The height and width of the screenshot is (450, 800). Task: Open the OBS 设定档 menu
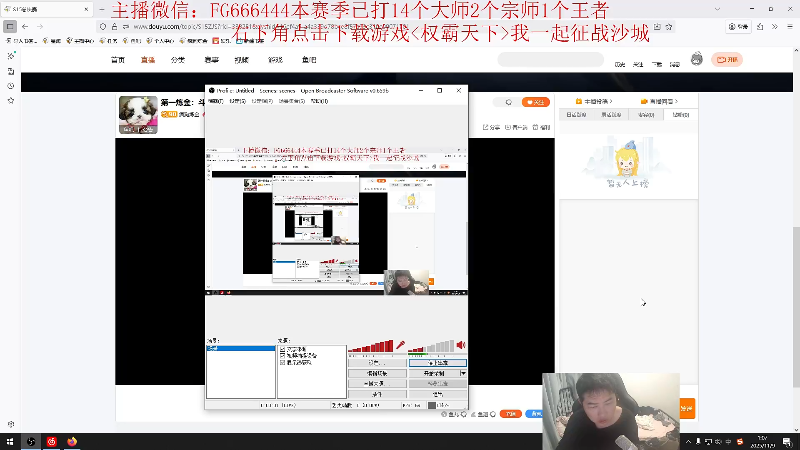(x=262, y=101)
